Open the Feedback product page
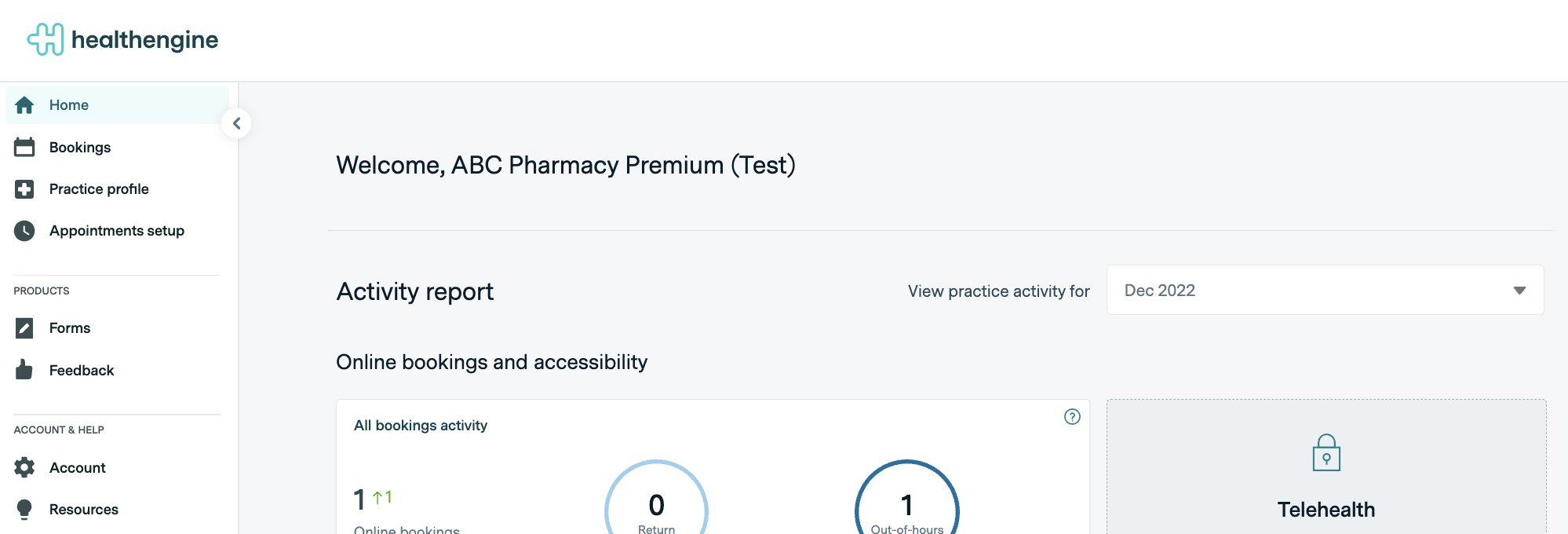The width and height of the screenshot is (1568, 534). point(82,371)
